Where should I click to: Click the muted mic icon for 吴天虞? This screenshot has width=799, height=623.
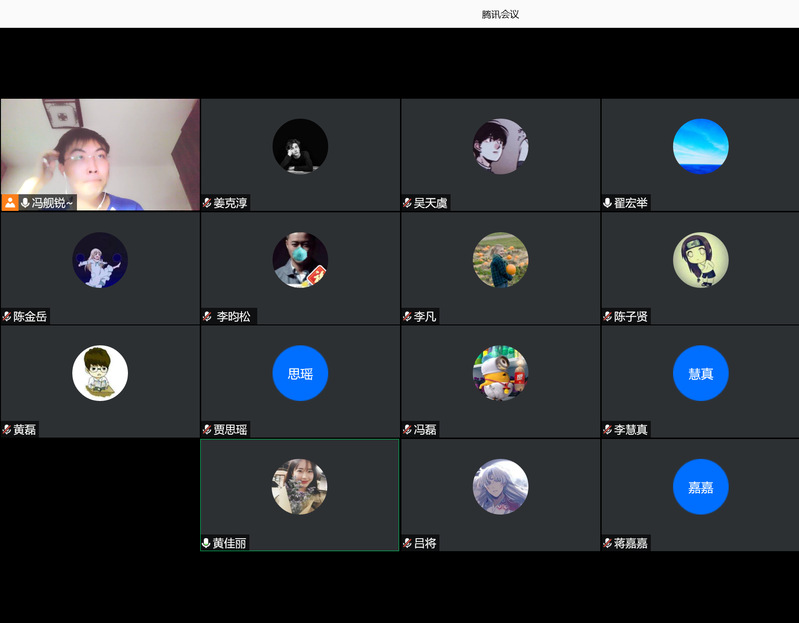tap(407, 203)
